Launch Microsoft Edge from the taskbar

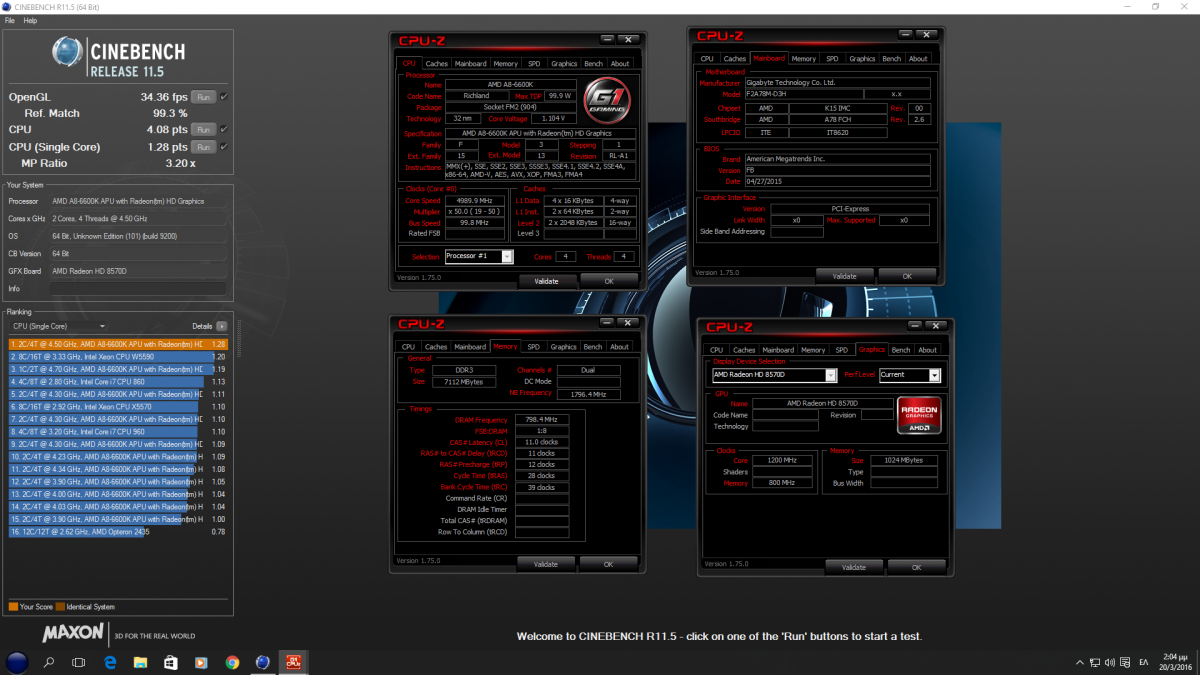[x=110, y=662]
